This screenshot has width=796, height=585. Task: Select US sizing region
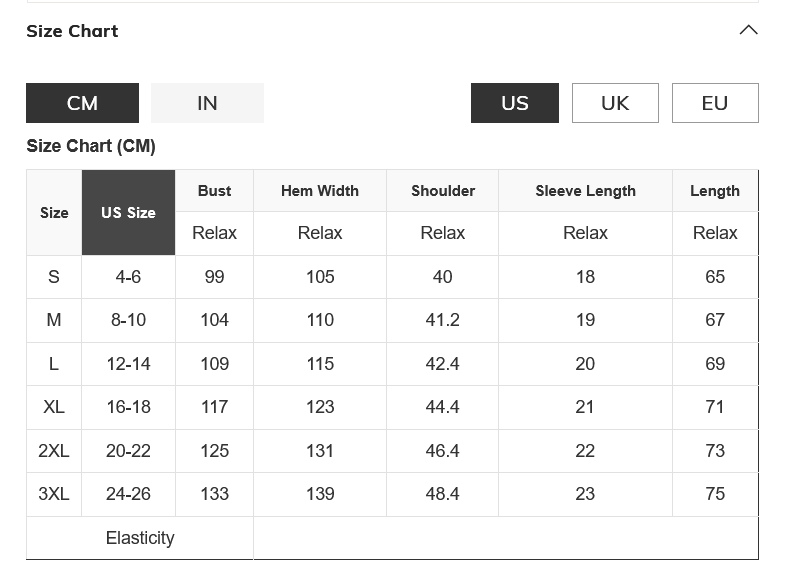pos(514,103)
